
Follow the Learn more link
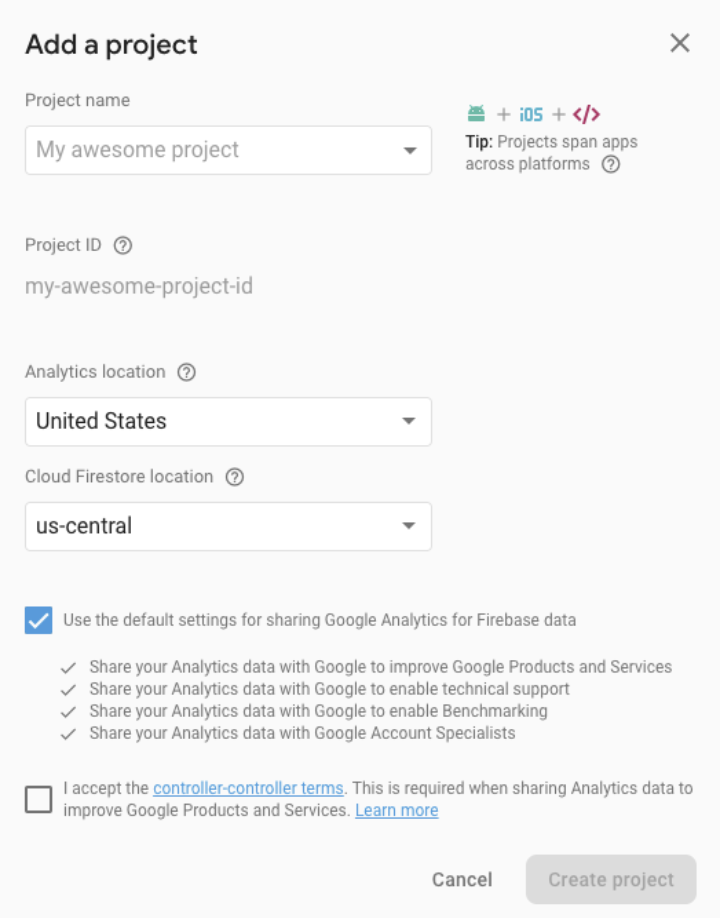[x=397, y=811]
